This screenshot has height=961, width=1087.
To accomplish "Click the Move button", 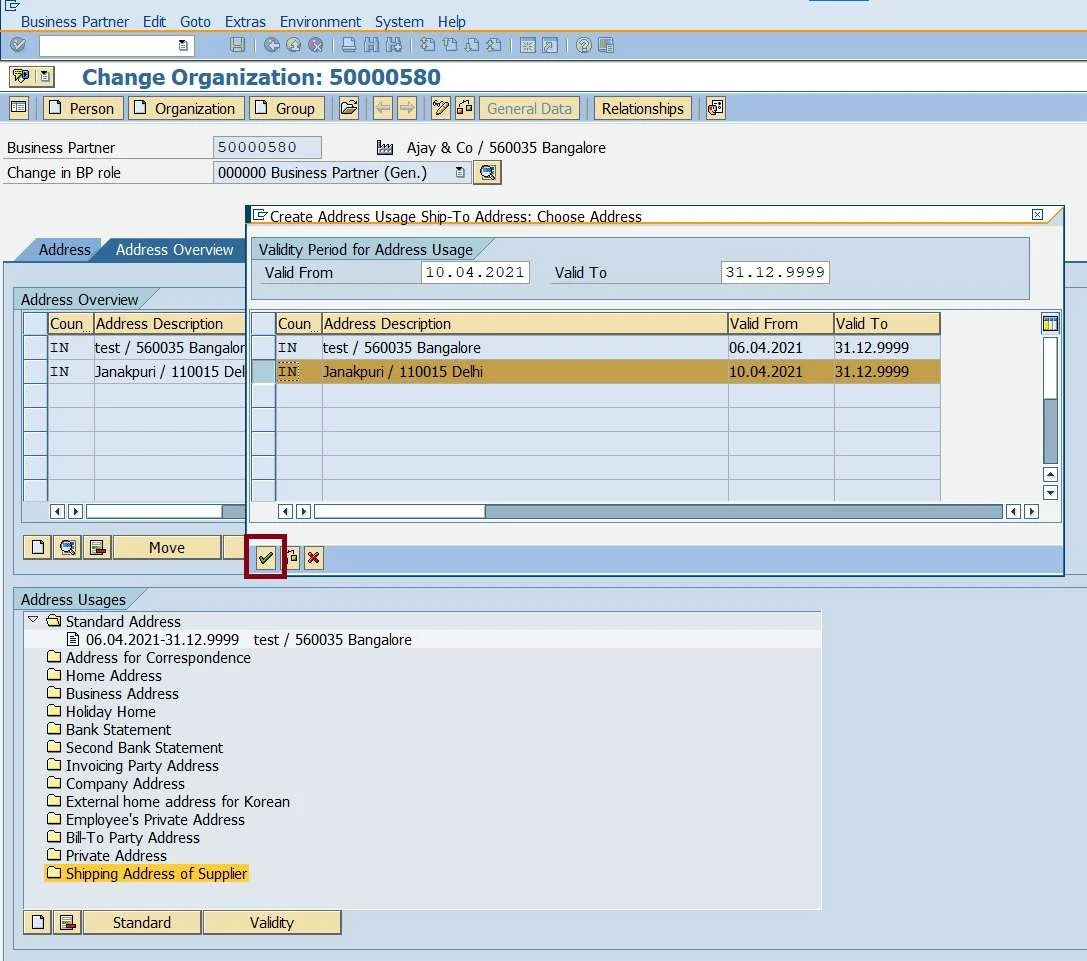I will 166,547.
